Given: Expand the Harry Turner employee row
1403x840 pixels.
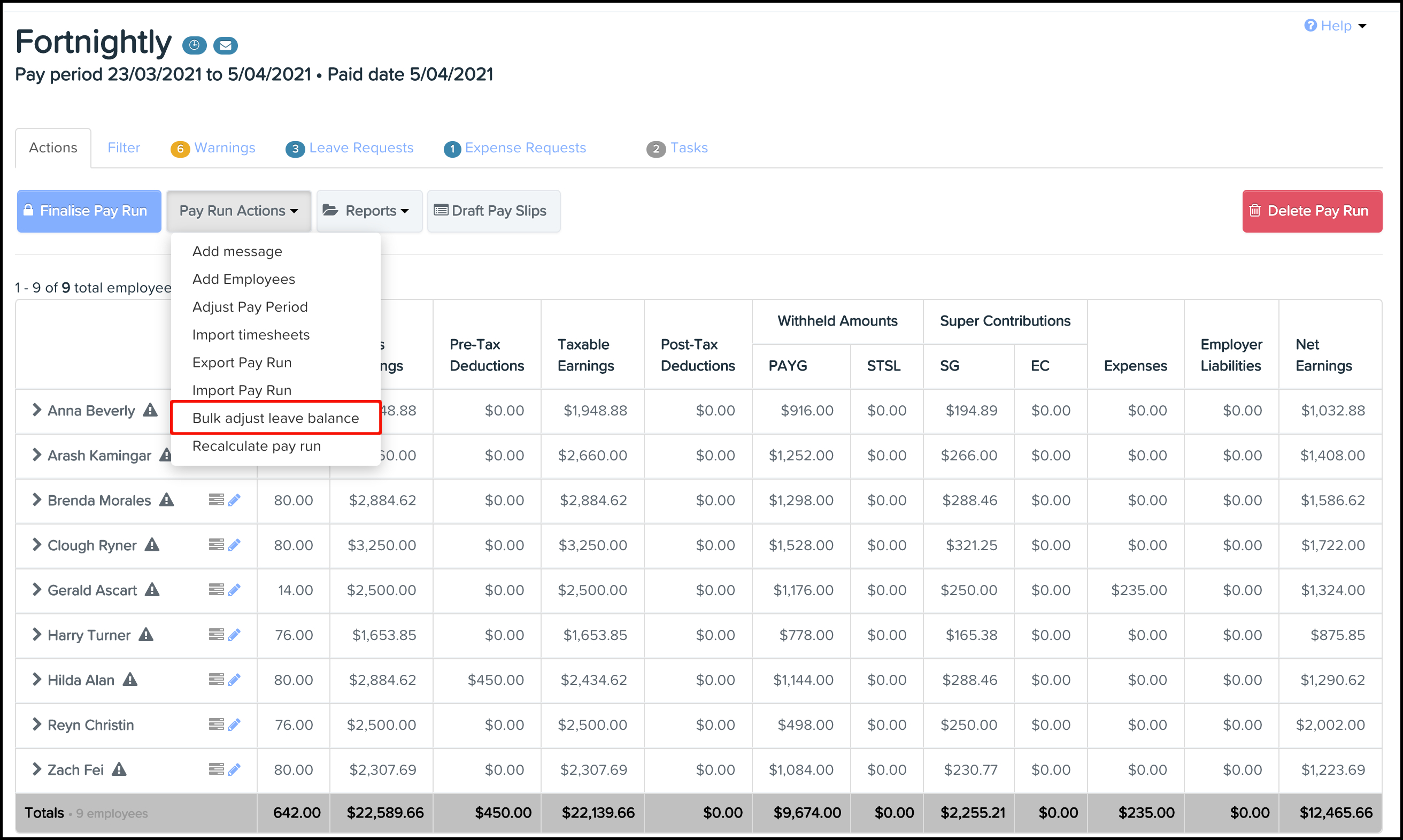Looking at the screenshot, I should (x=37, y=635).
